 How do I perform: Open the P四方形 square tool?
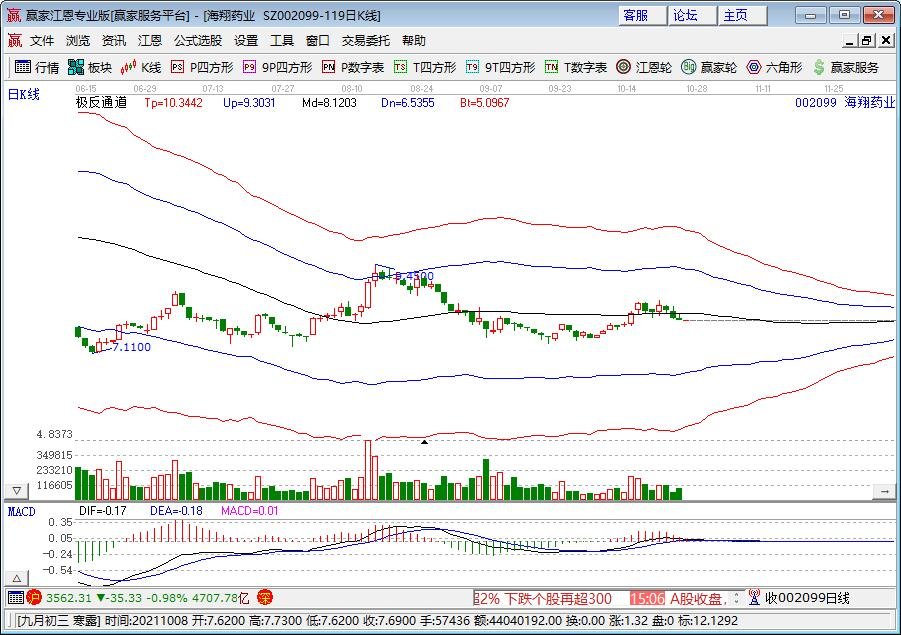[201, 67]
